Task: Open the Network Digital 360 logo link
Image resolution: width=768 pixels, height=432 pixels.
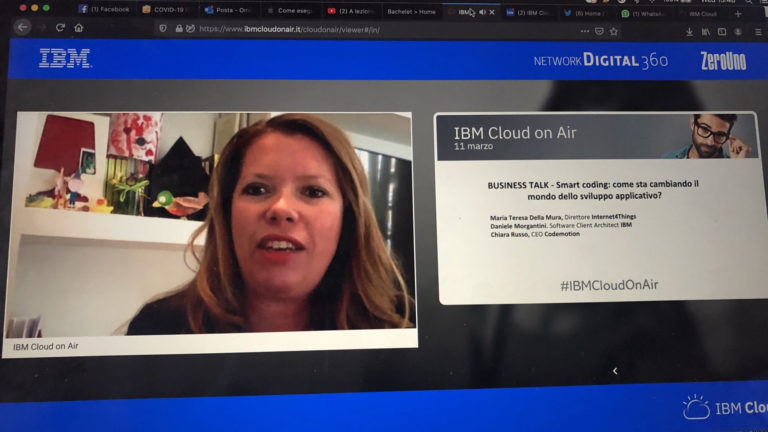Action: (x=600, y=61)
